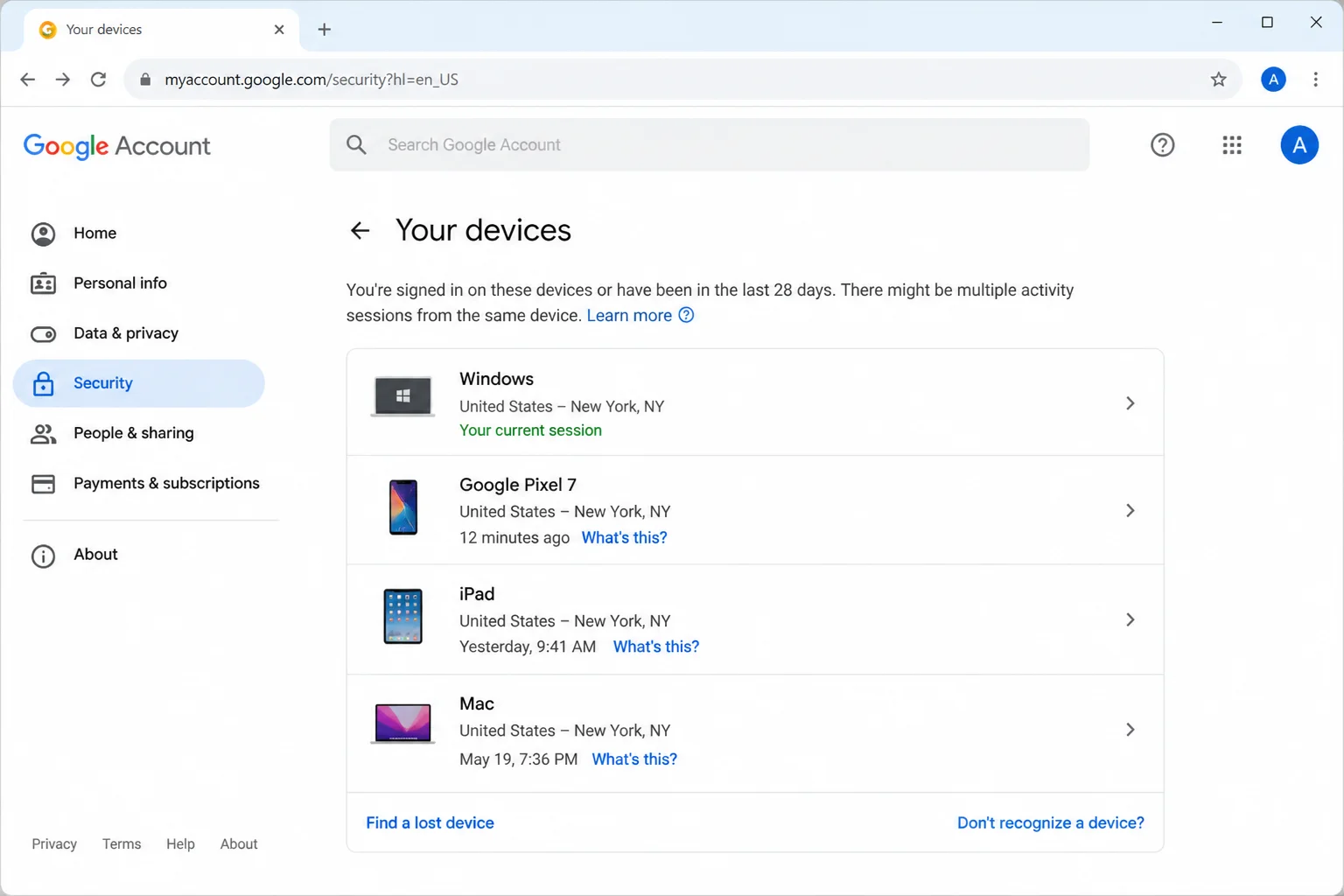
Task: Click the Windows device name
Action: [x=496, y=379]
